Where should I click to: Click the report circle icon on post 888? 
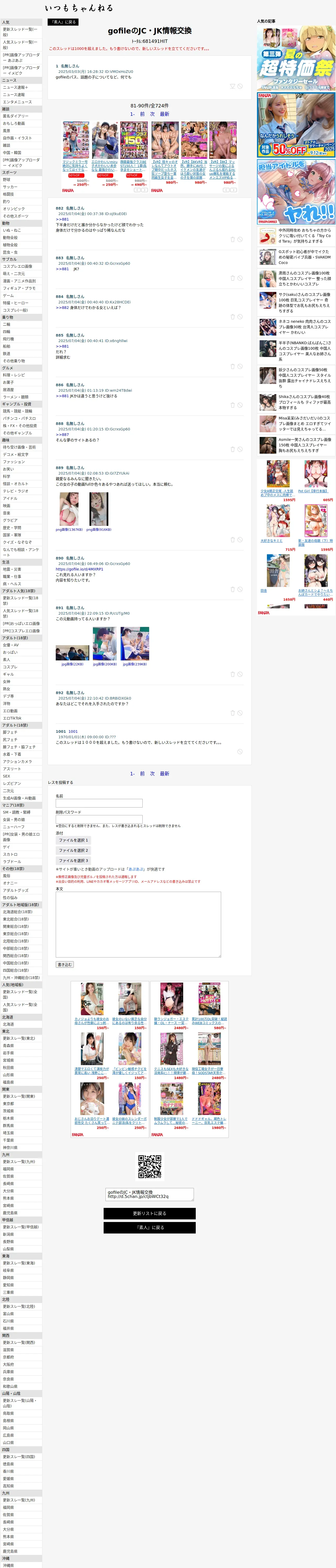click(240, 449)
